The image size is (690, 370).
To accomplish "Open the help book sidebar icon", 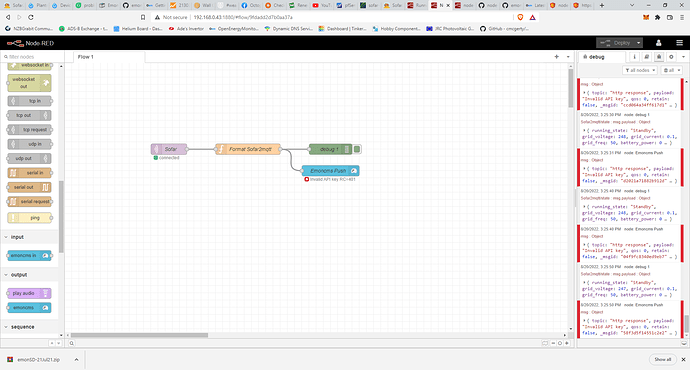I will pos(646,57).
